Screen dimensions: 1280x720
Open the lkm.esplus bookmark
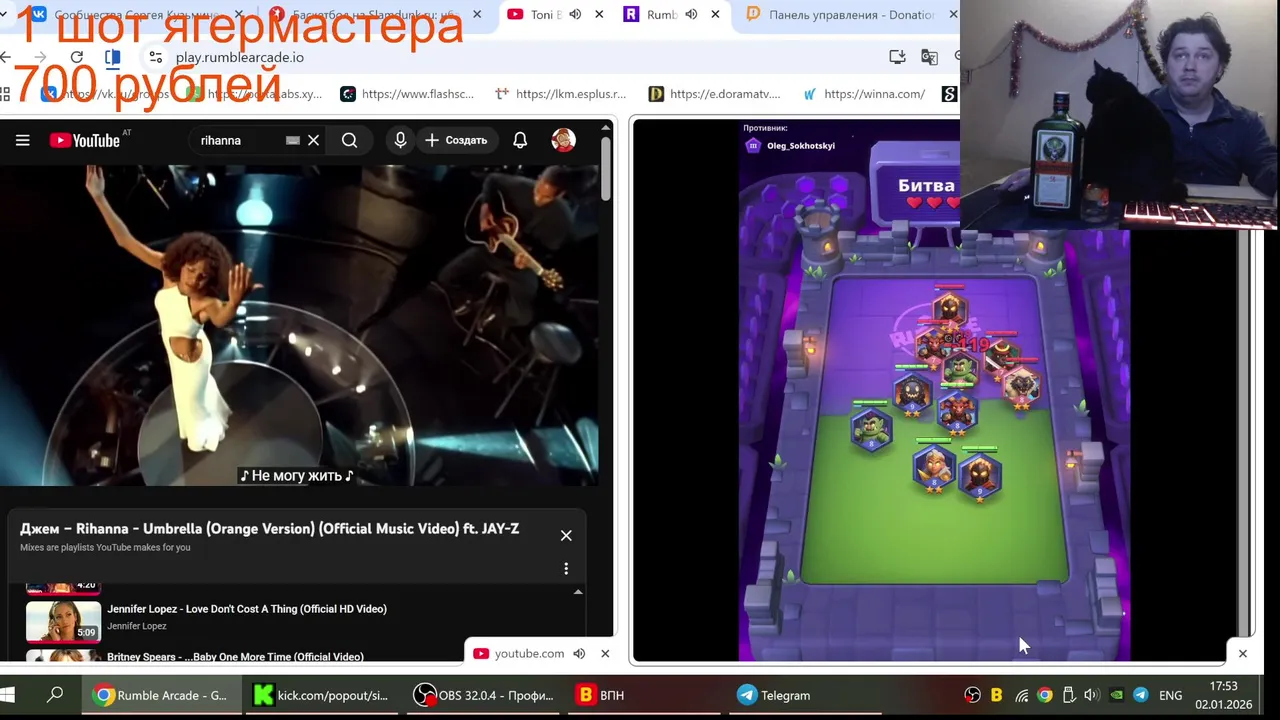click(x=561, y=94)
